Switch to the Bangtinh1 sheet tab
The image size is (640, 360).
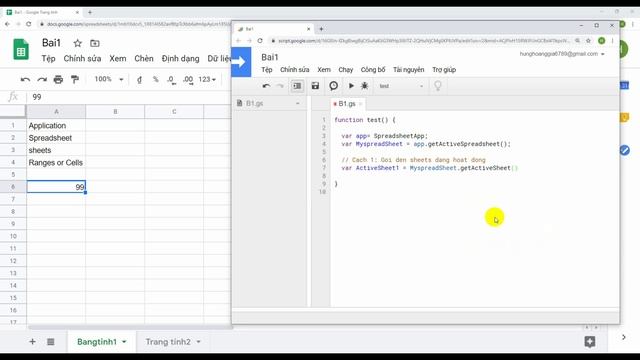tap(97, 342)
